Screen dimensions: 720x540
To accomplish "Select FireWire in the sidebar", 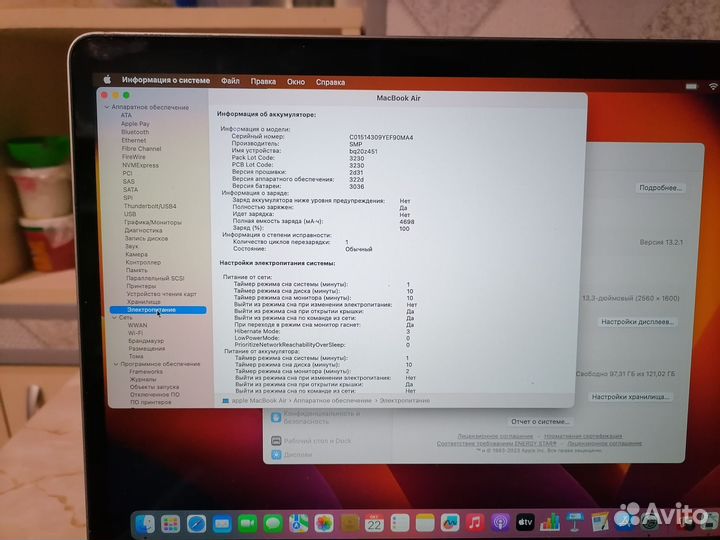I will coord(134,157).
